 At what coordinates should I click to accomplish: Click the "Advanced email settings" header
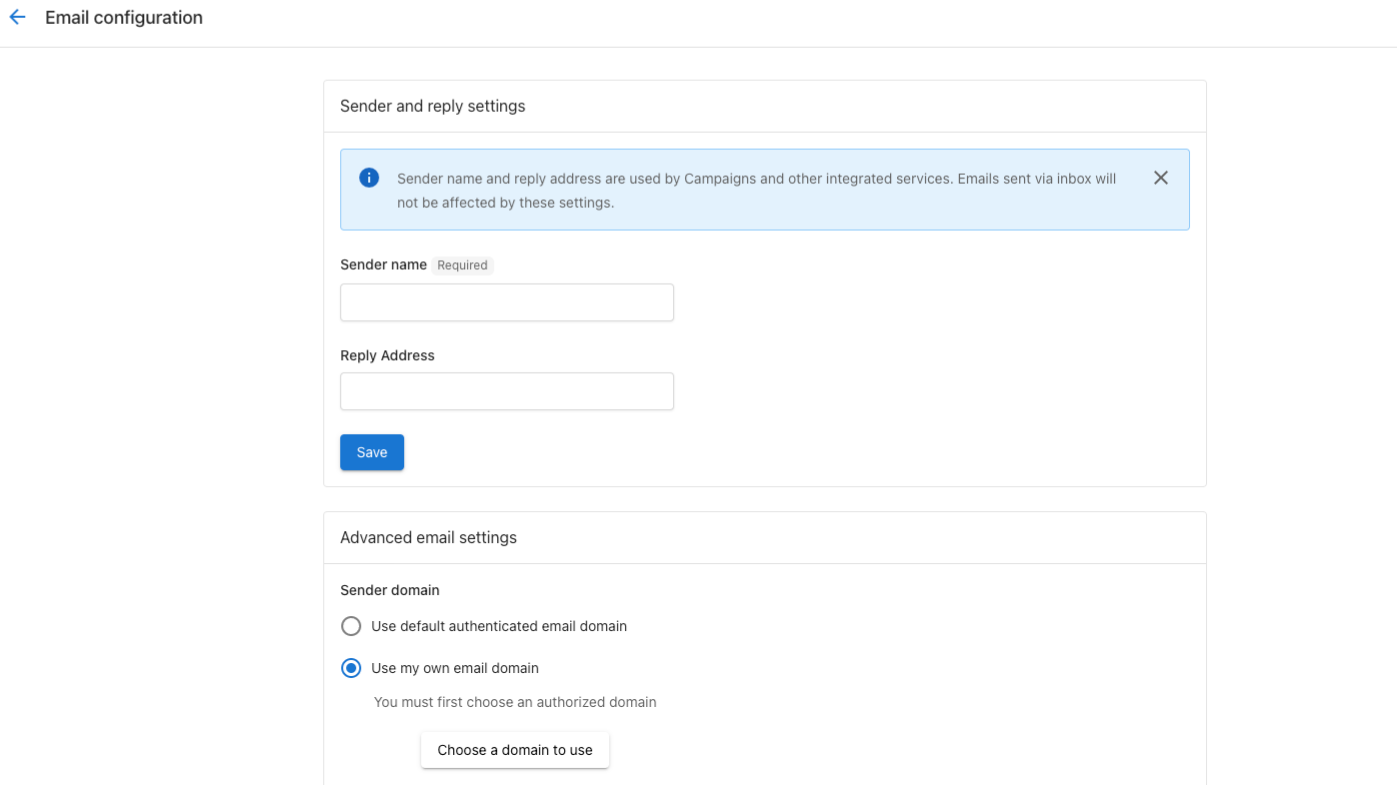(x=428, y=537)
